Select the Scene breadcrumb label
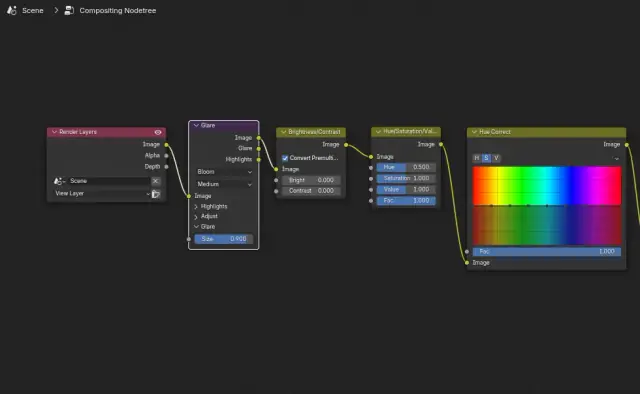Image resolution: width=640 pixels, height=394 pixels. 33,11
